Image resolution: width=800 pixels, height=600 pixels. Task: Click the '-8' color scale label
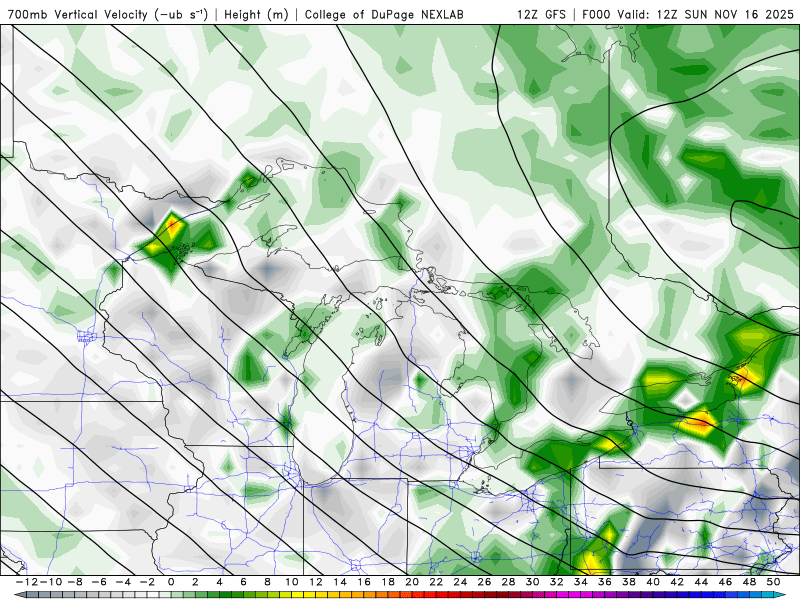click(x=75, y=582)
